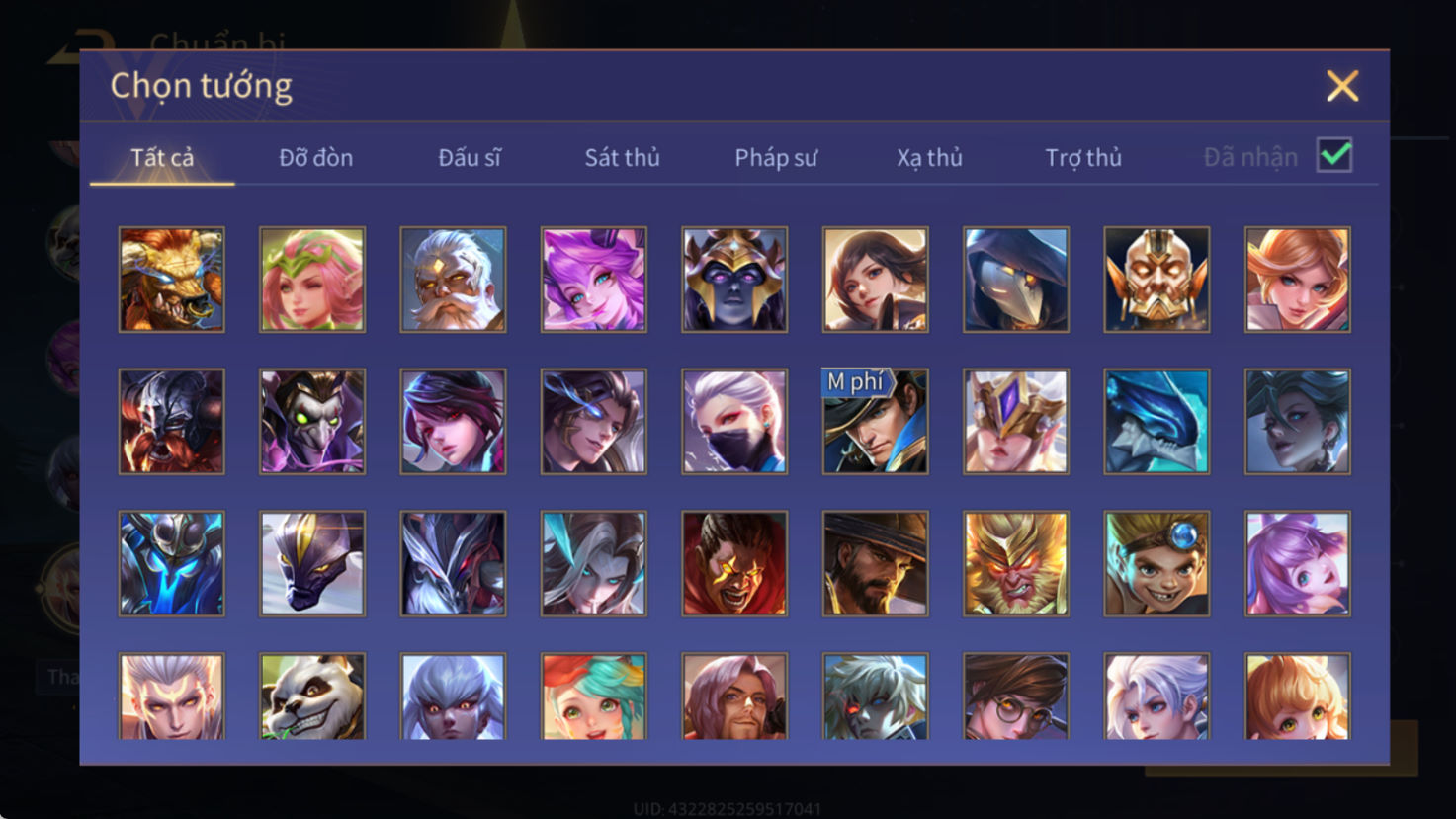This screenshot has height=819, width=1456.
Task: Select the hero tagged M phí
Action: pyautogui.click(x=875, y=422)
